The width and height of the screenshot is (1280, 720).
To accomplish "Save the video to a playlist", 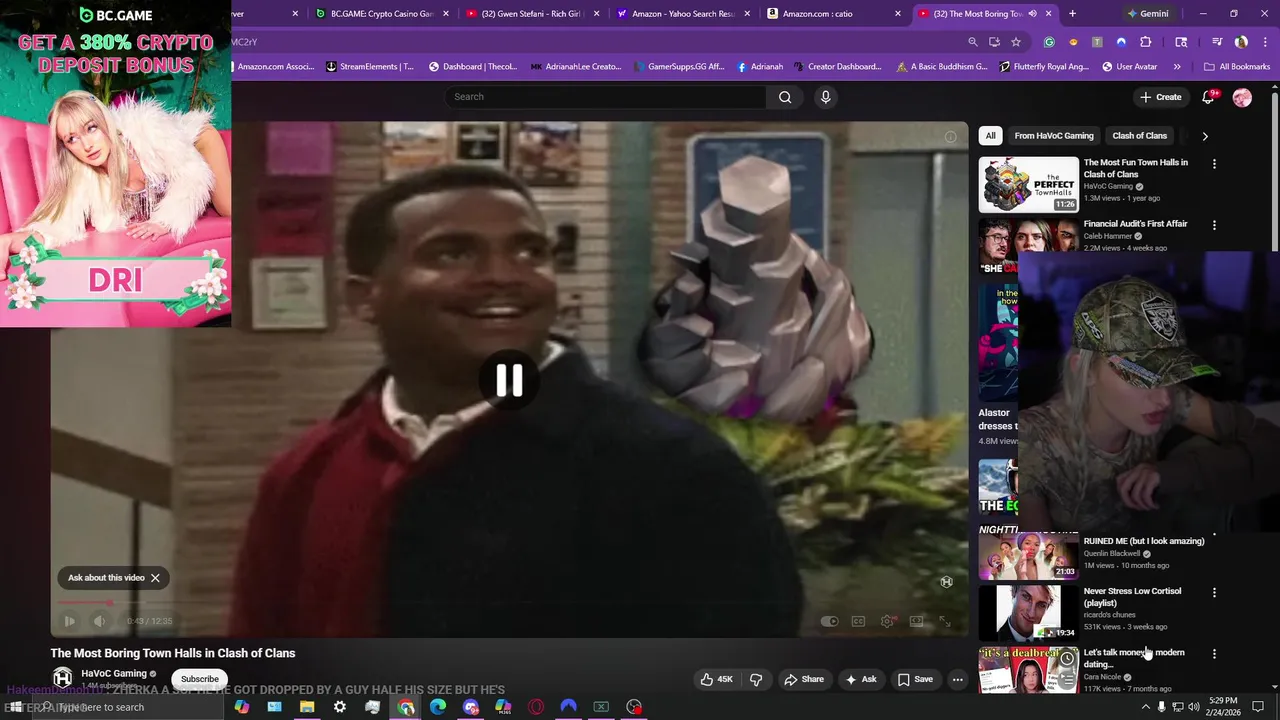I will [x=915, y=679].
